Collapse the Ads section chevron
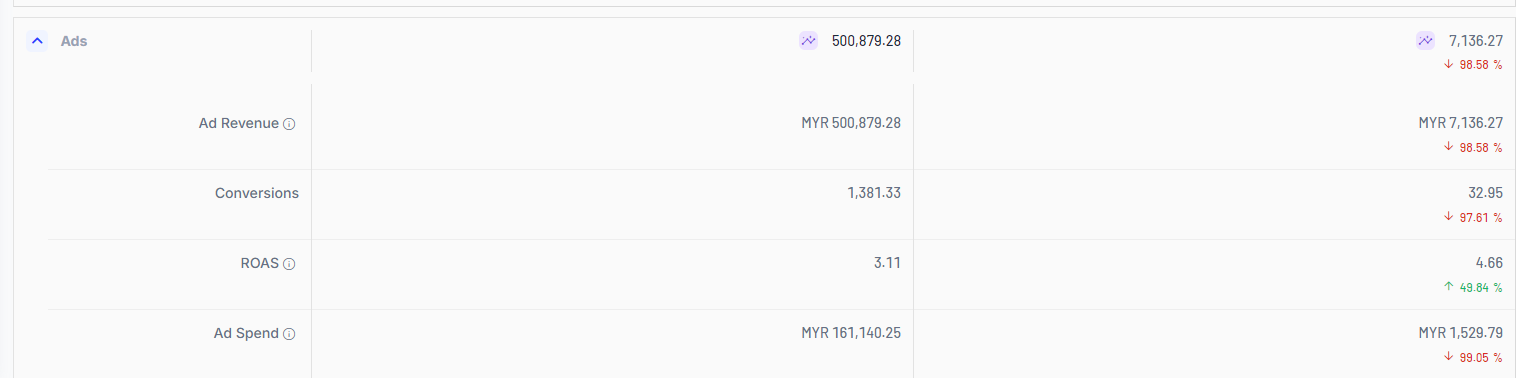The width and height of the screenshot is (1528, 378). [x=37, y=41]
